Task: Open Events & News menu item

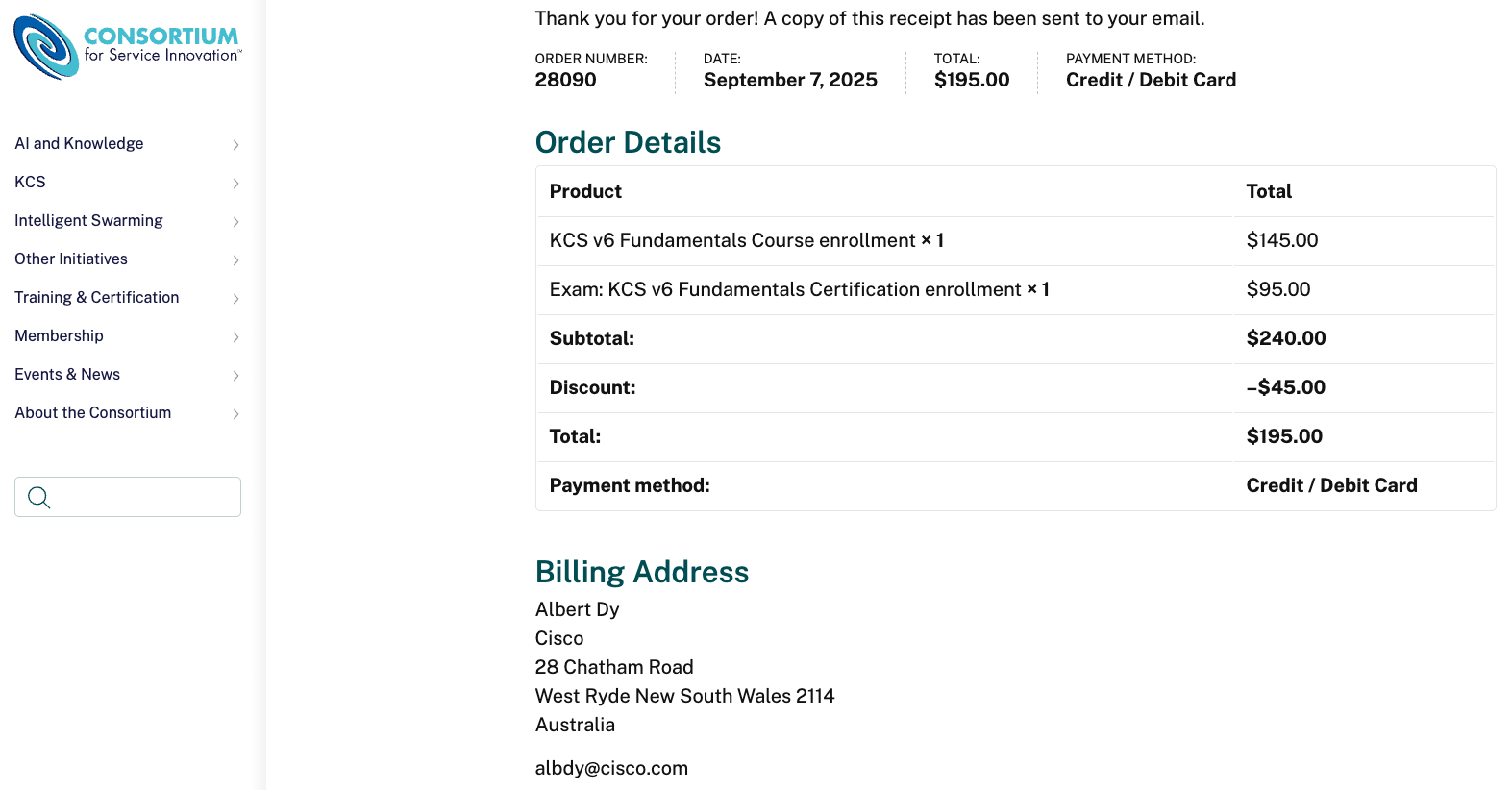Action: point(67,374)
